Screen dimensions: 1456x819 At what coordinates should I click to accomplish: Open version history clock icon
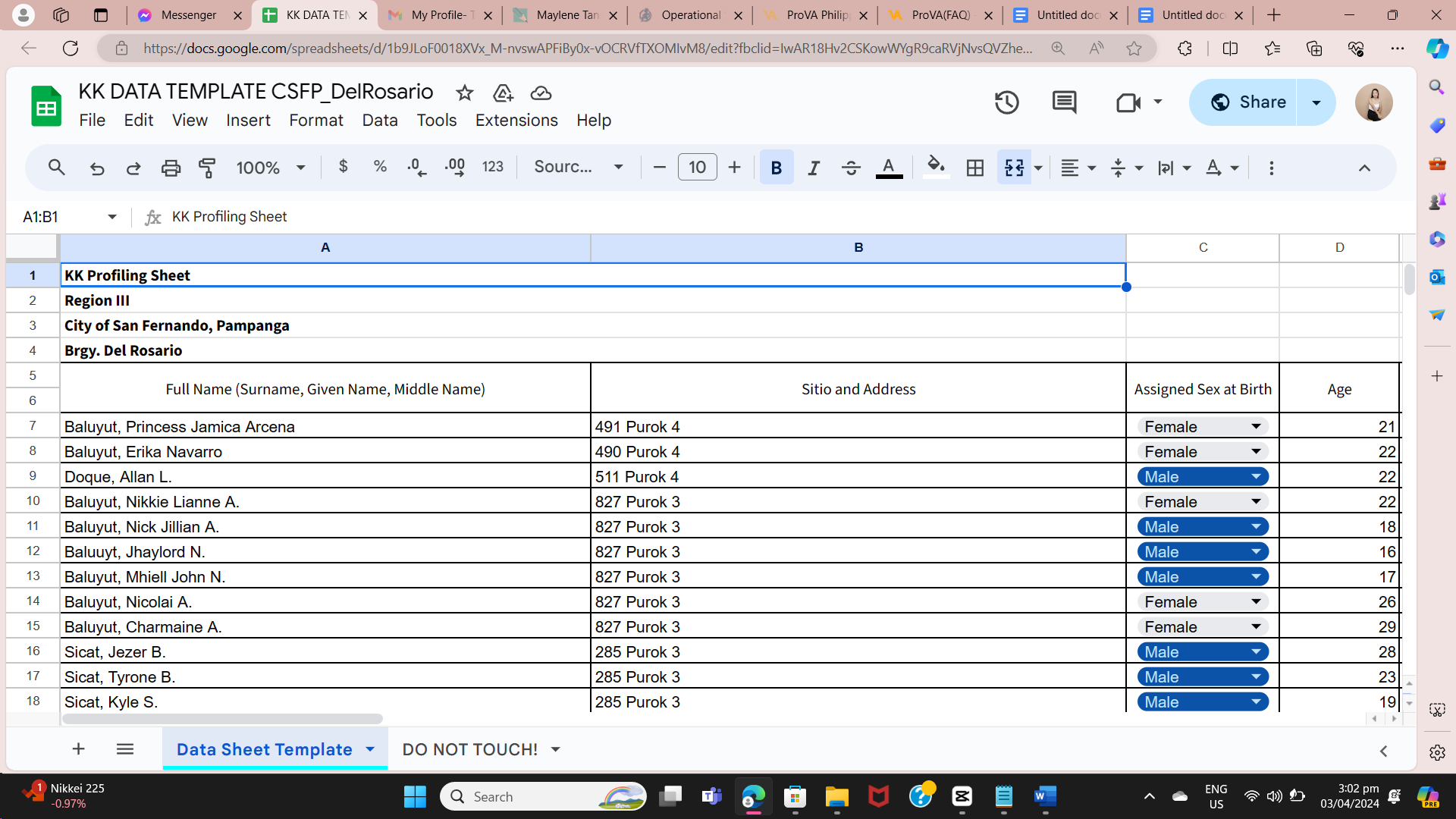point(1006,102)
